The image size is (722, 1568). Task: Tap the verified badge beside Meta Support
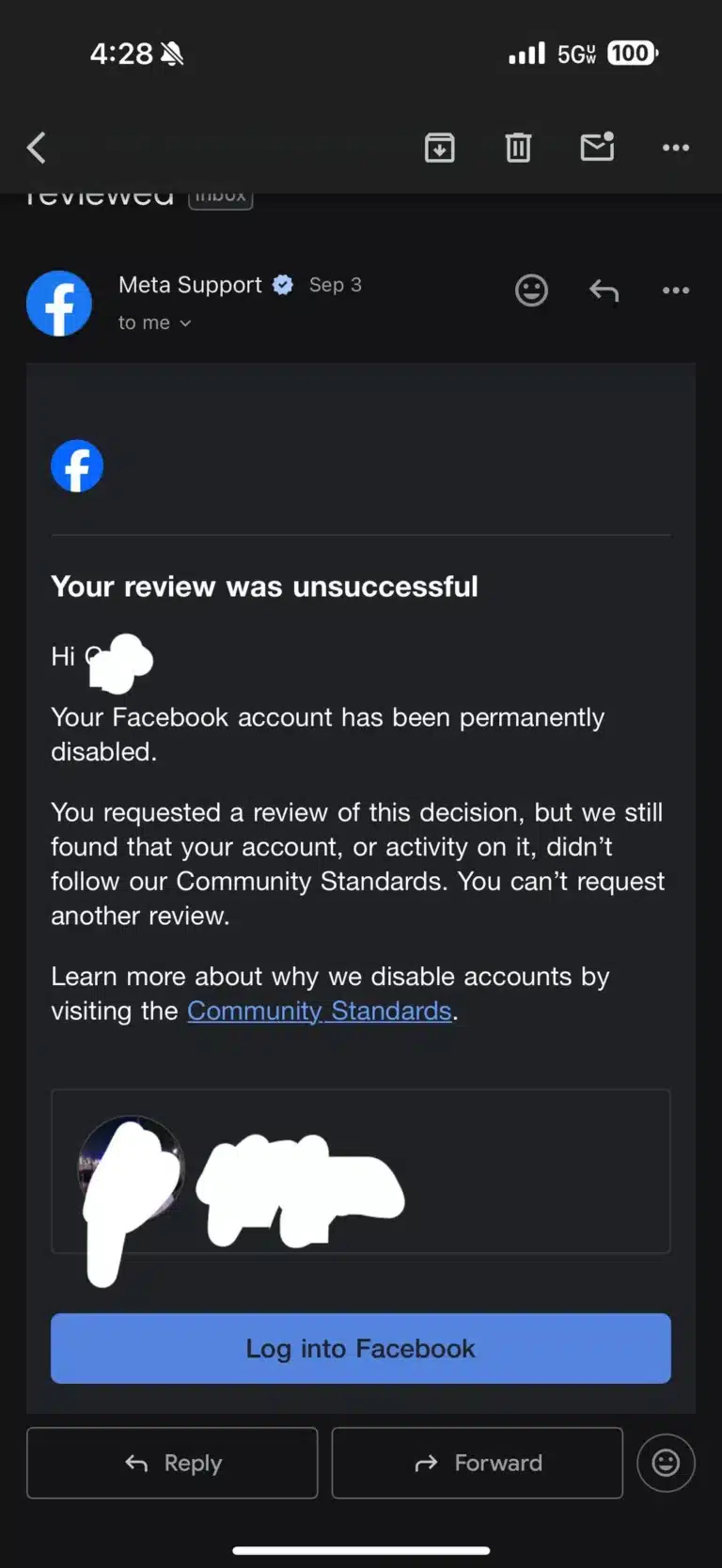283,285
